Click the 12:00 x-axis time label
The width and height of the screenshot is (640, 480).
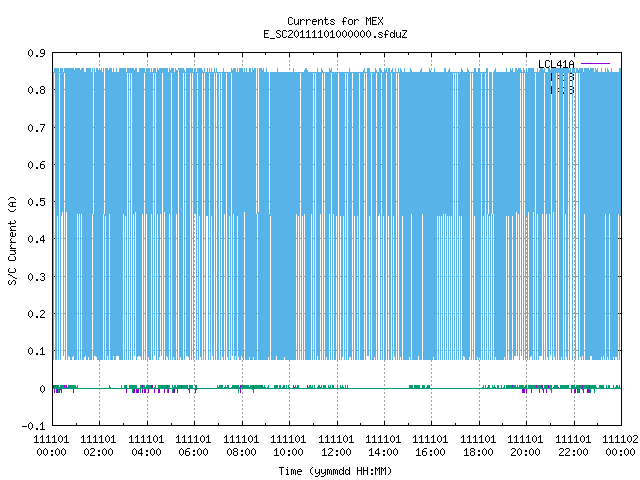coord(336,452)
